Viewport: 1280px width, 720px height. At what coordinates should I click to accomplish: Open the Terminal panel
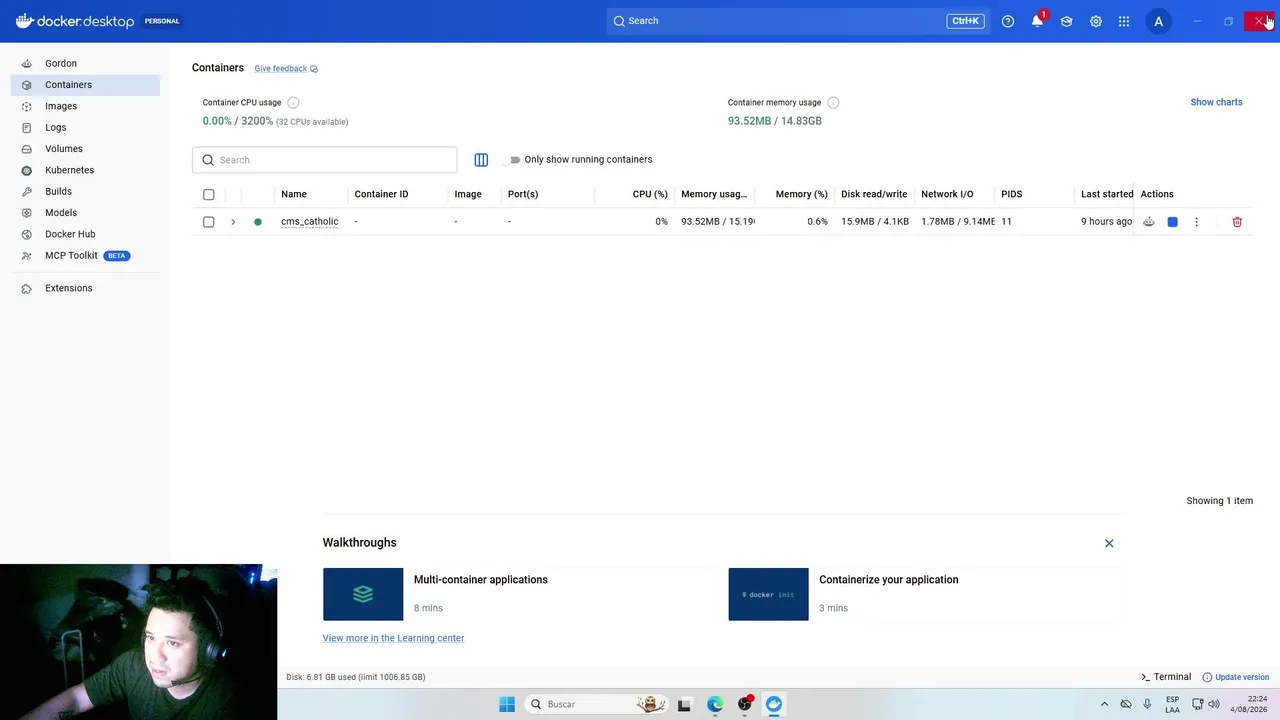(1166, 677)
